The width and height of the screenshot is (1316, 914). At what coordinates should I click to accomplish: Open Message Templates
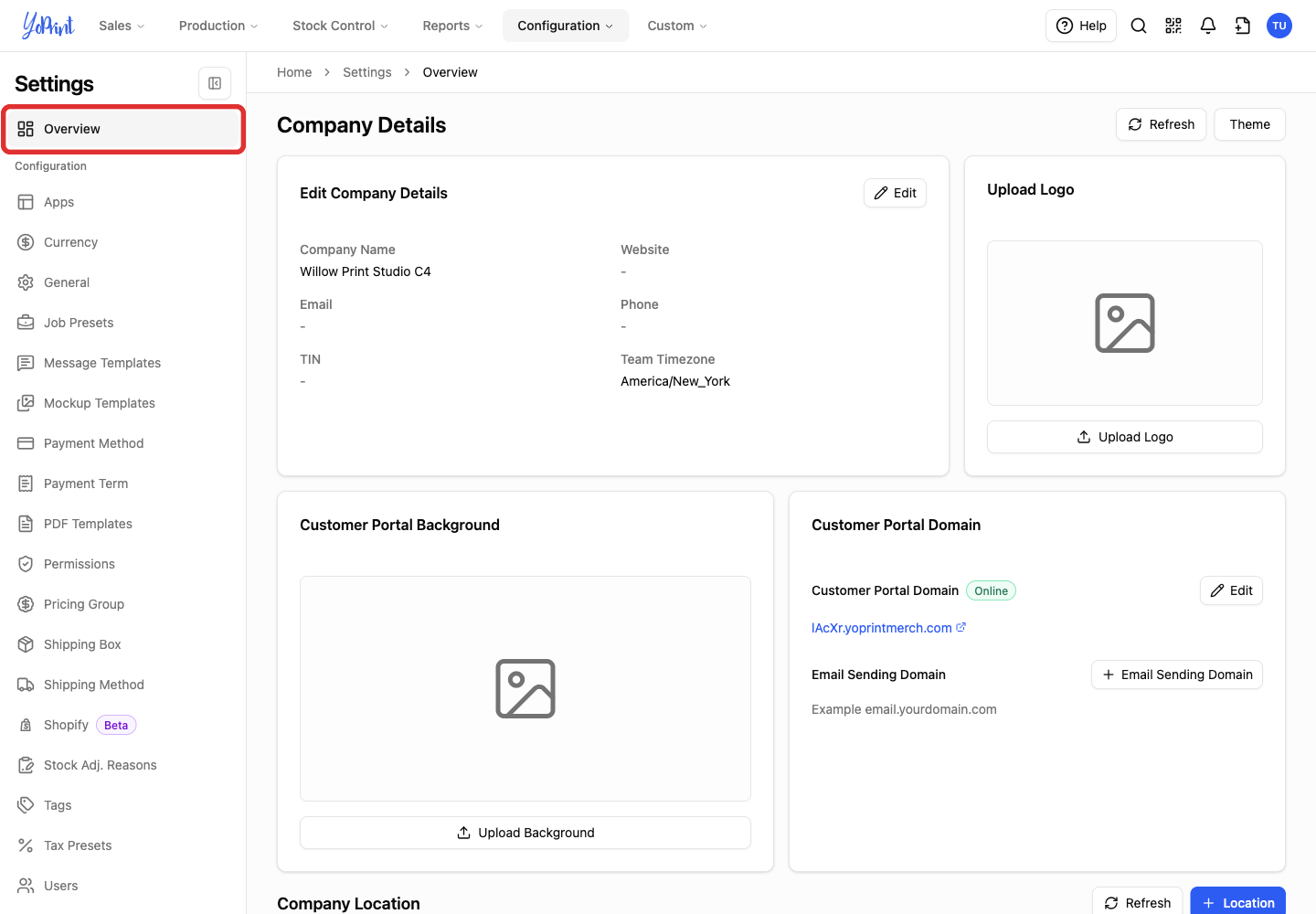point(122,363)
